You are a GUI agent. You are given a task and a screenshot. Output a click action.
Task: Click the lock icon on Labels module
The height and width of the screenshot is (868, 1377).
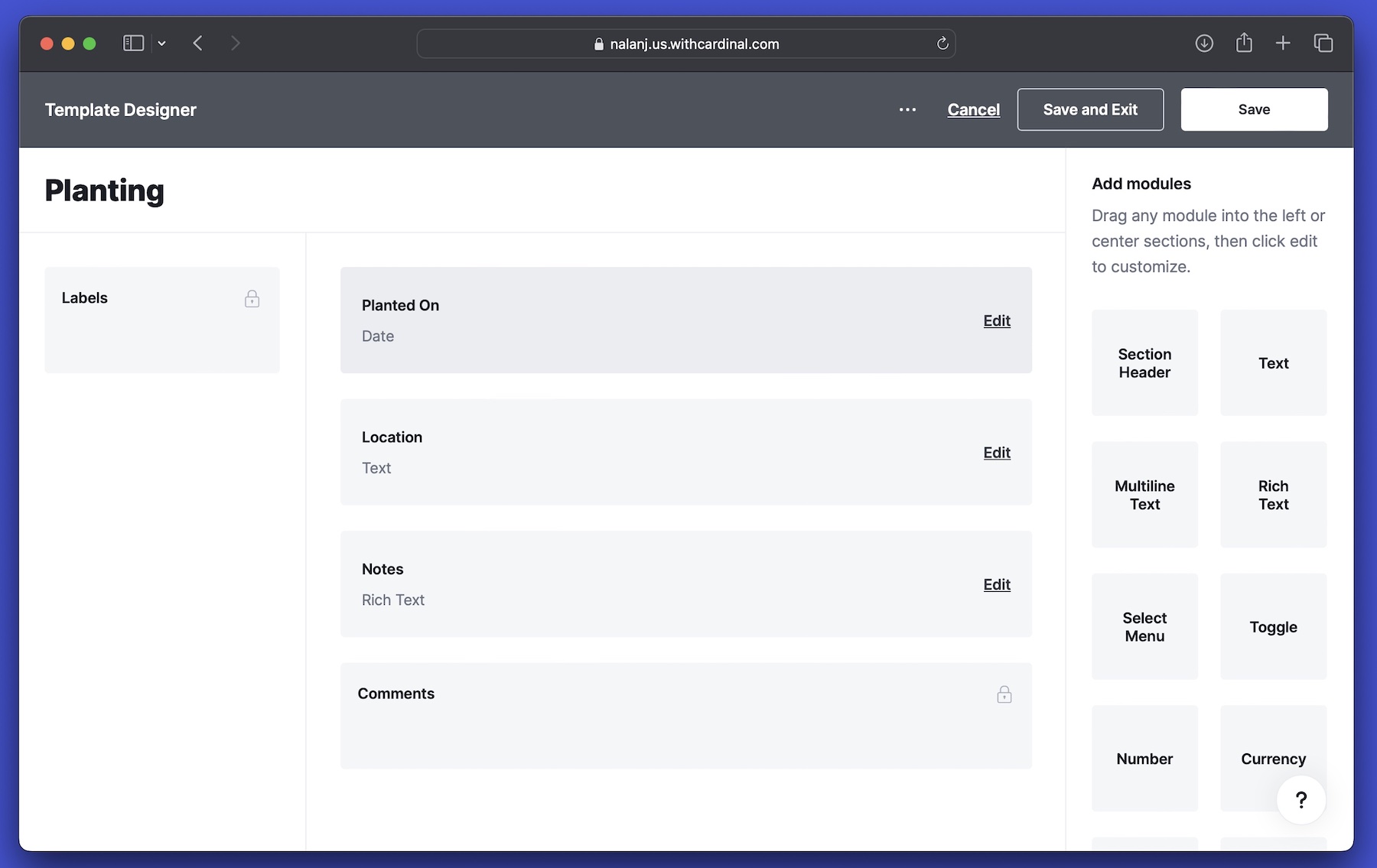click(252, 298)
